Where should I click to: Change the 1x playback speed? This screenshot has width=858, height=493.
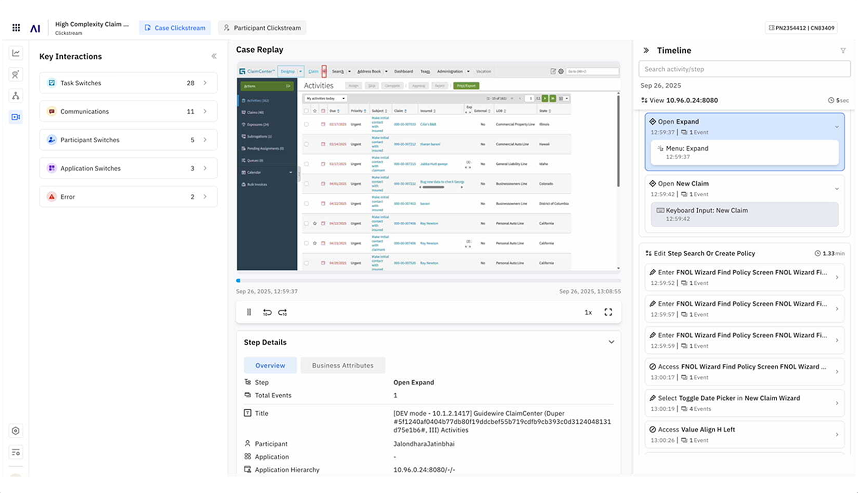pyautogui.click(x=588, y=312)
